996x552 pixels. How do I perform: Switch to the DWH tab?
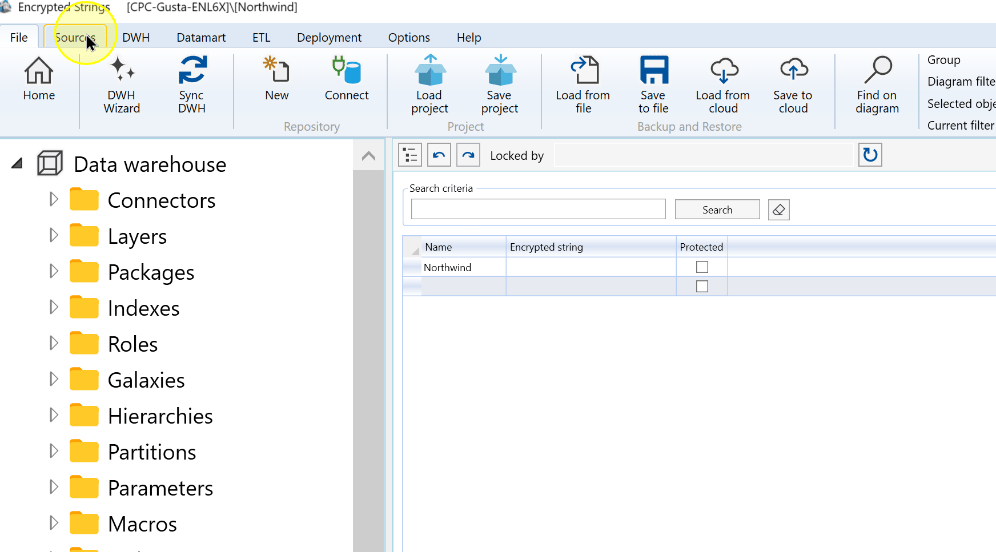coord(136,37)
